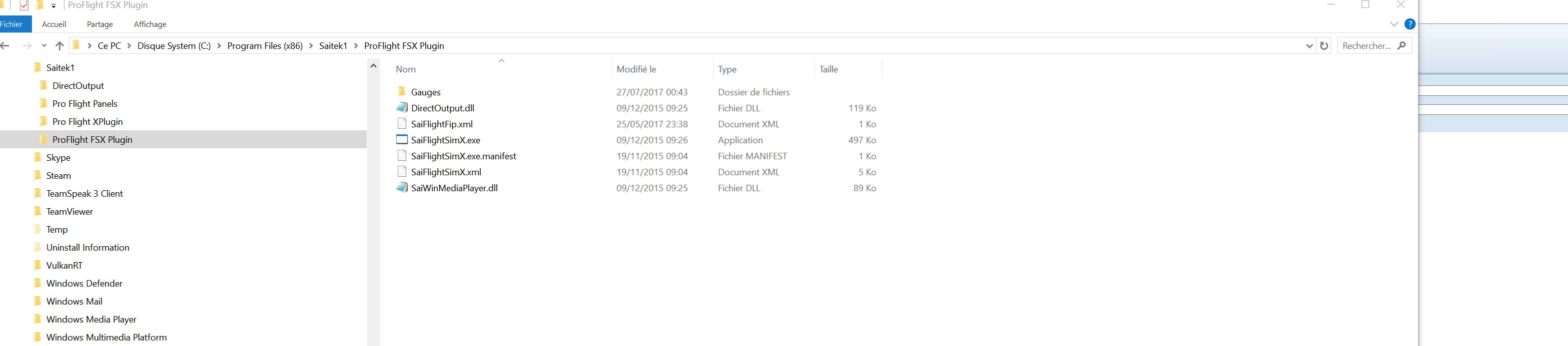Go up one folder level
The width and height of the screenshot is (1568, 346).
point(59,45)
